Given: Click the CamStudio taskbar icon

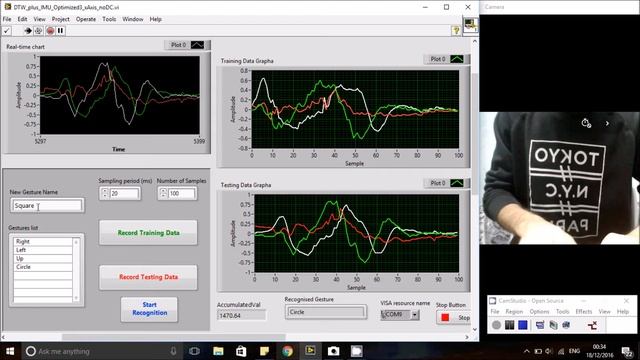Looking at the screenshot, I should (356, 351).
